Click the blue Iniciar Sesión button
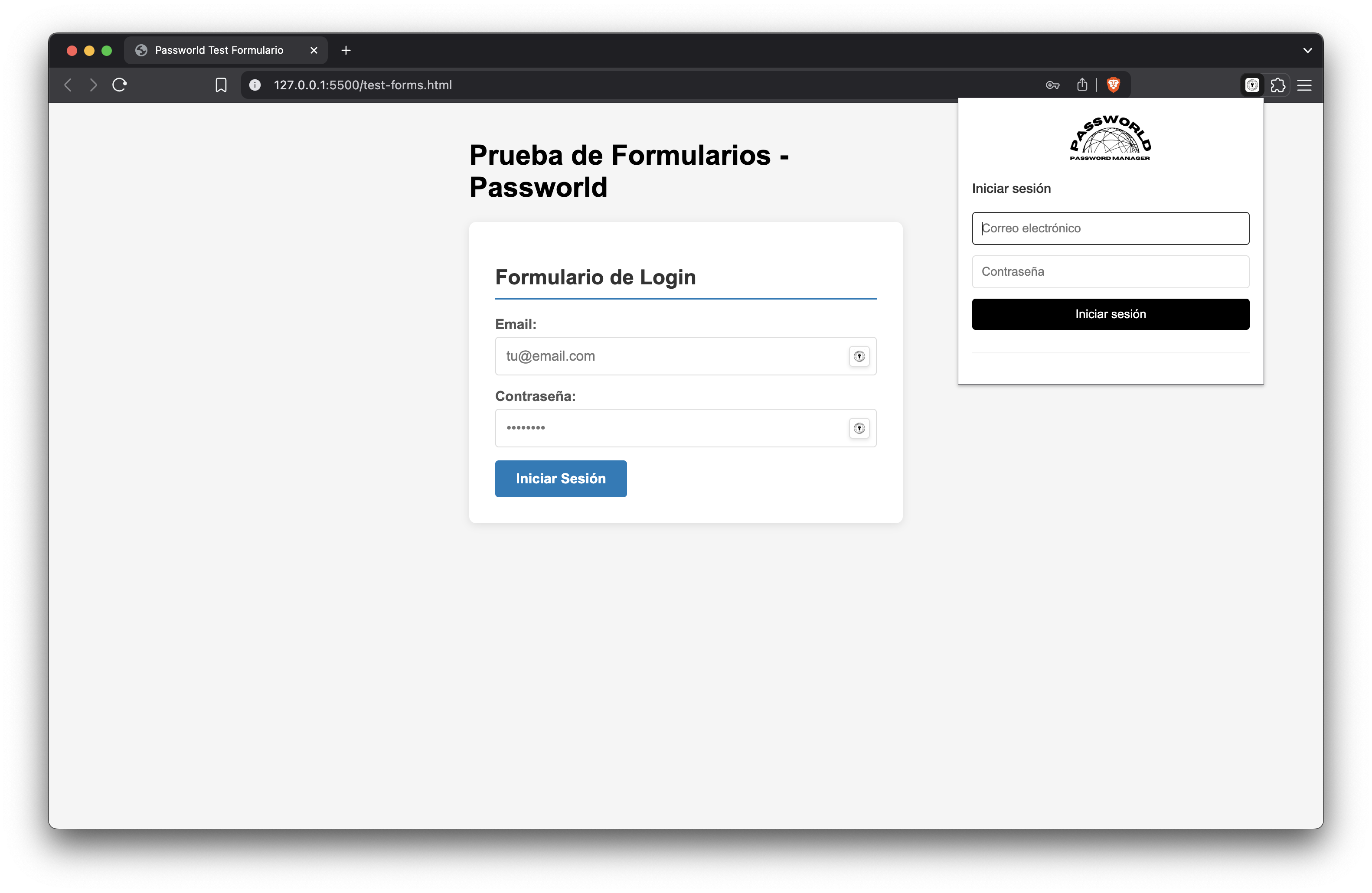1372x893 pixels. [x=560, y=479]
